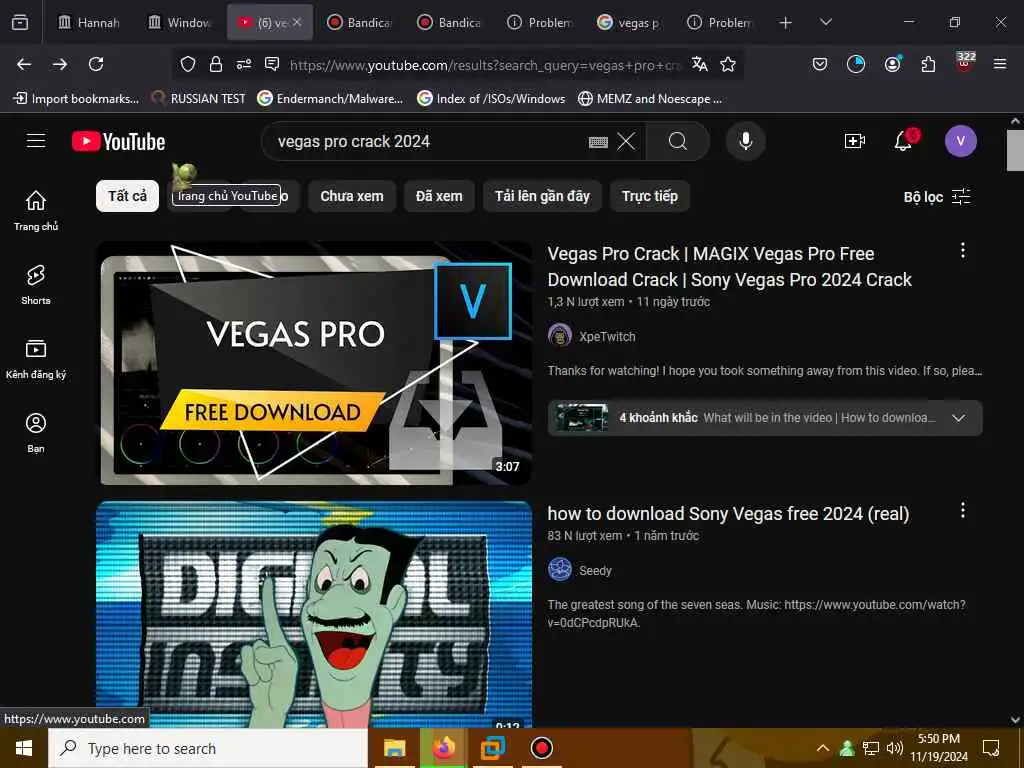Open the purple V account avatar
This screenshot has width=1024, height=768.
click(x=960, y=141)
